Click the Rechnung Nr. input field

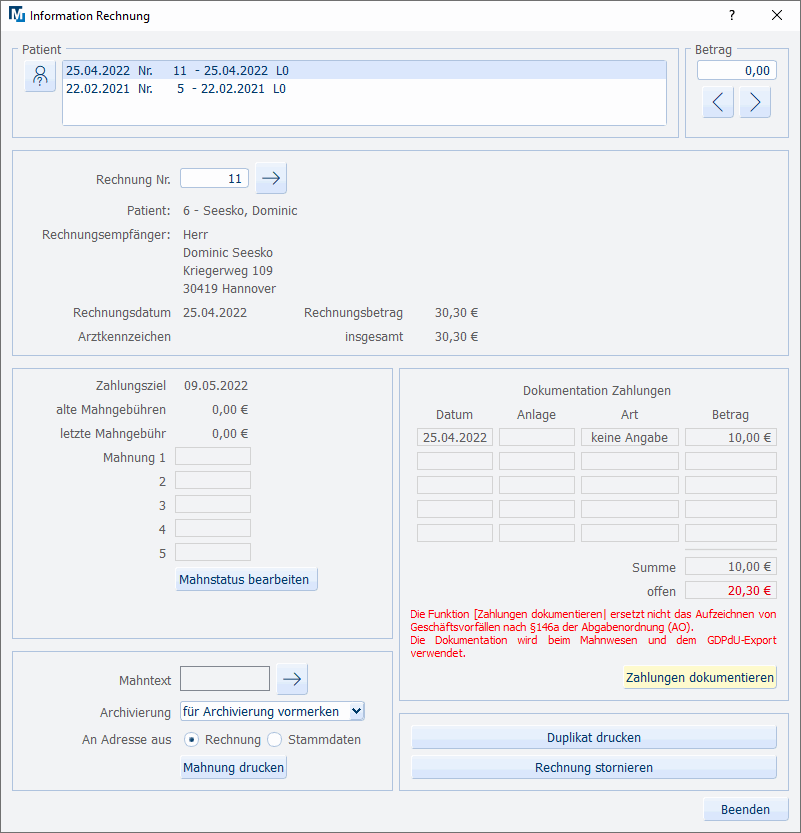[x=214, y=178]
